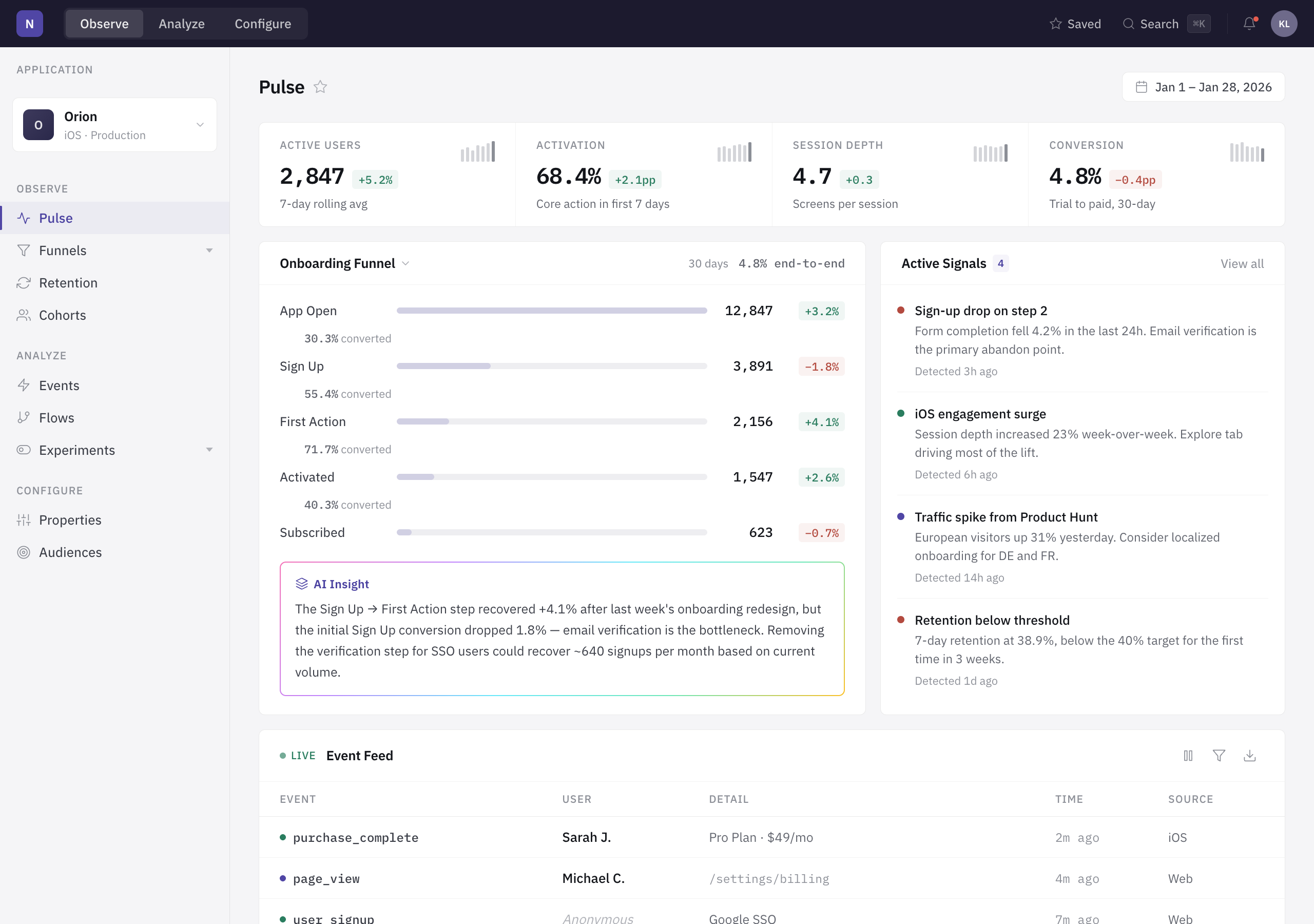Expand the Funnels submenu arrow
The image size is (1314, 924).
pyautogui.click(x=209, y=251)
